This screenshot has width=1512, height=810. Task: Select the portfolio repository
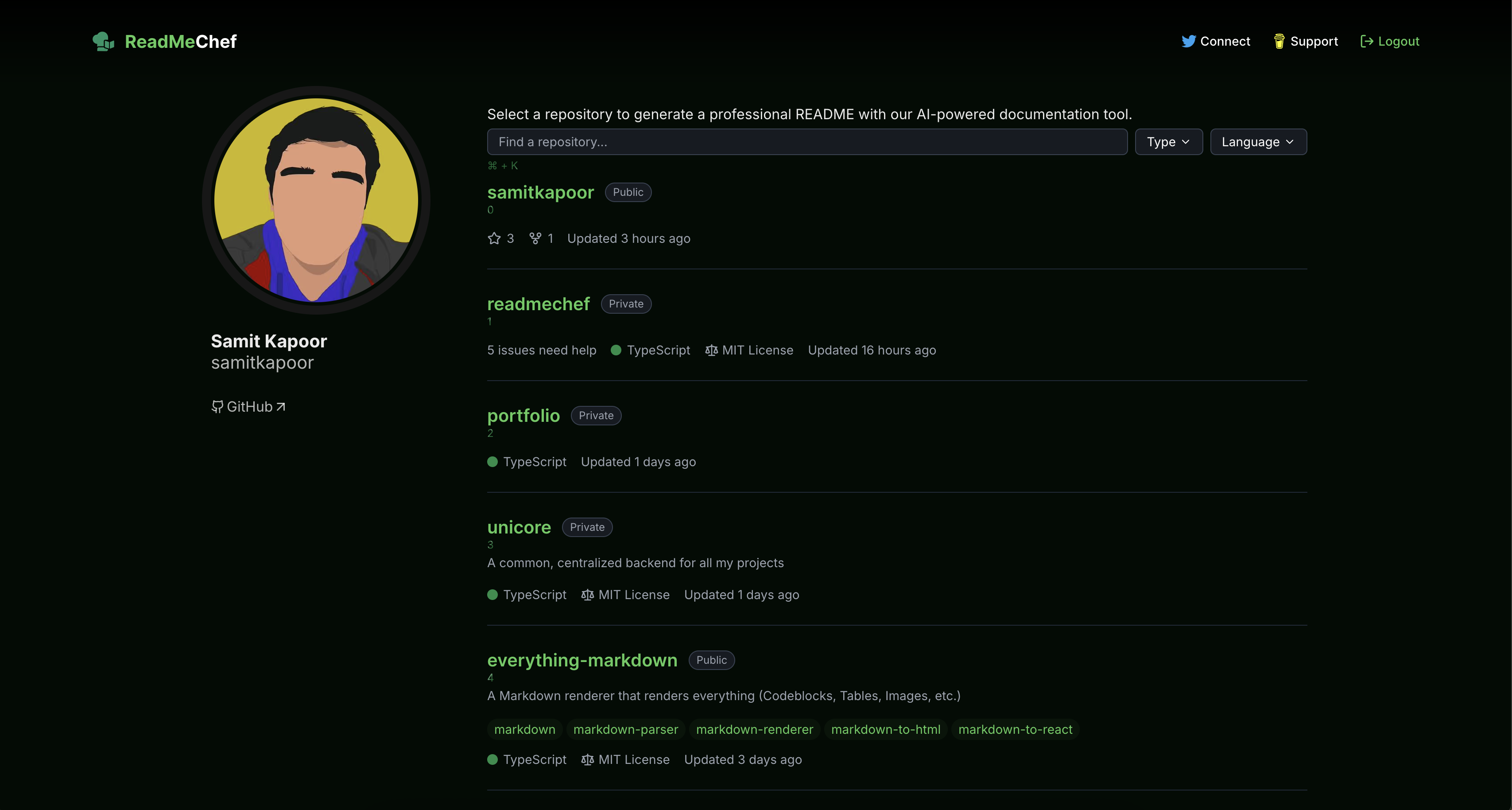click(x=523, y=416)
